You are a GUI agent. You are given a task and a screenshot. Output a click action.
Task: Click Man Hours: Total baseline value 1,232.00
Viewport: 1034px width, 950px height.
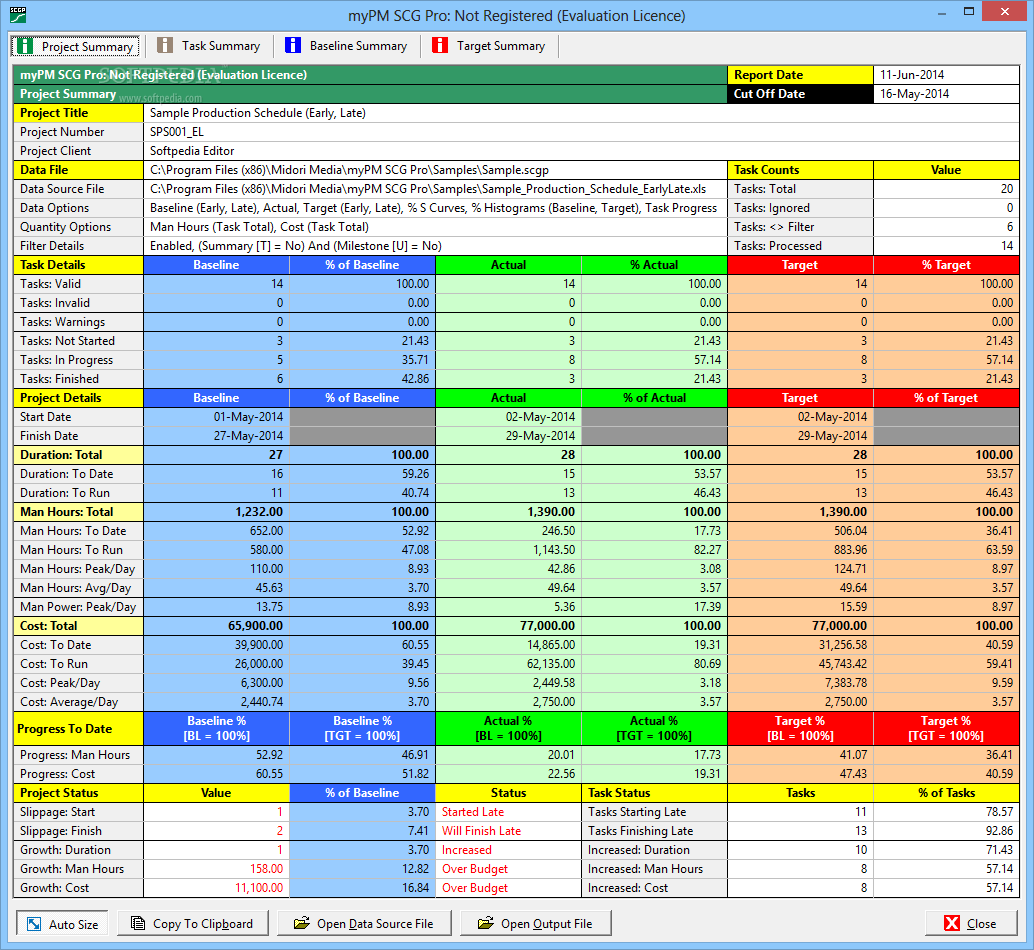tap(216, 512)
